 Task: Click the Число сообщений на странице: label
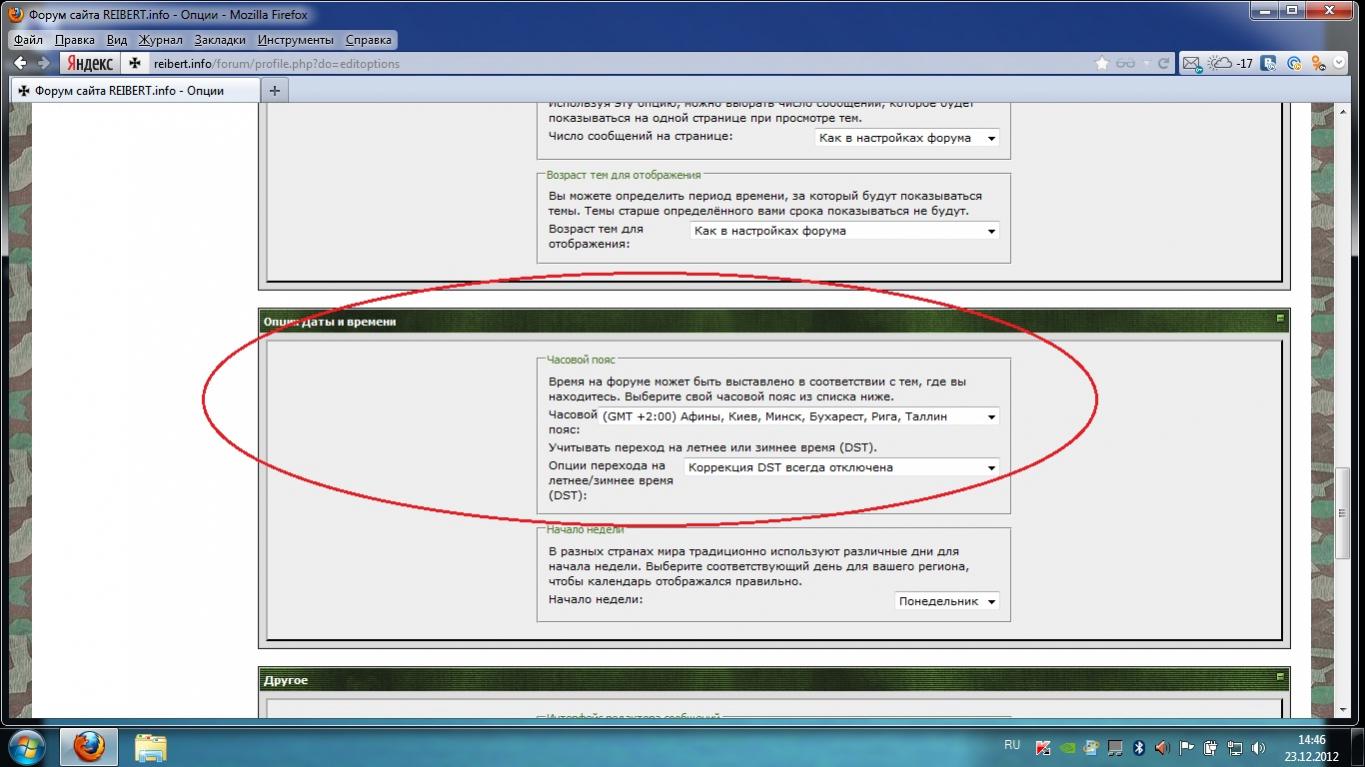click(x=641, y=135)
